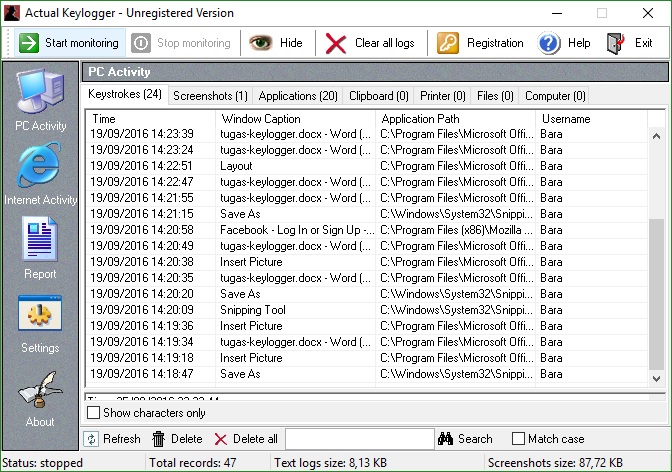672x472 pixels.
Task: Click the Bara username in 14:22:47 row
Action: pos(551,182)
